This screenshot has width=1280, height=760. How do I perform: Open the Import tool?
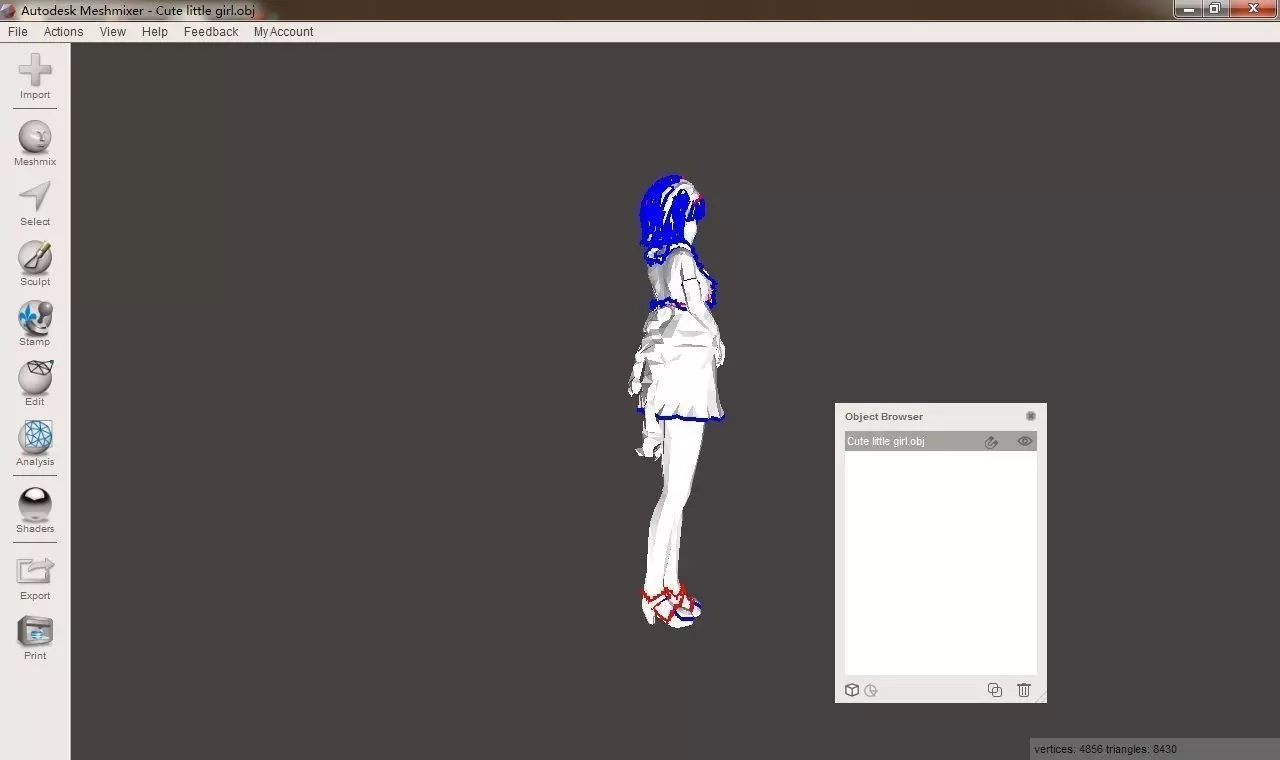click(x=35, y=77)
